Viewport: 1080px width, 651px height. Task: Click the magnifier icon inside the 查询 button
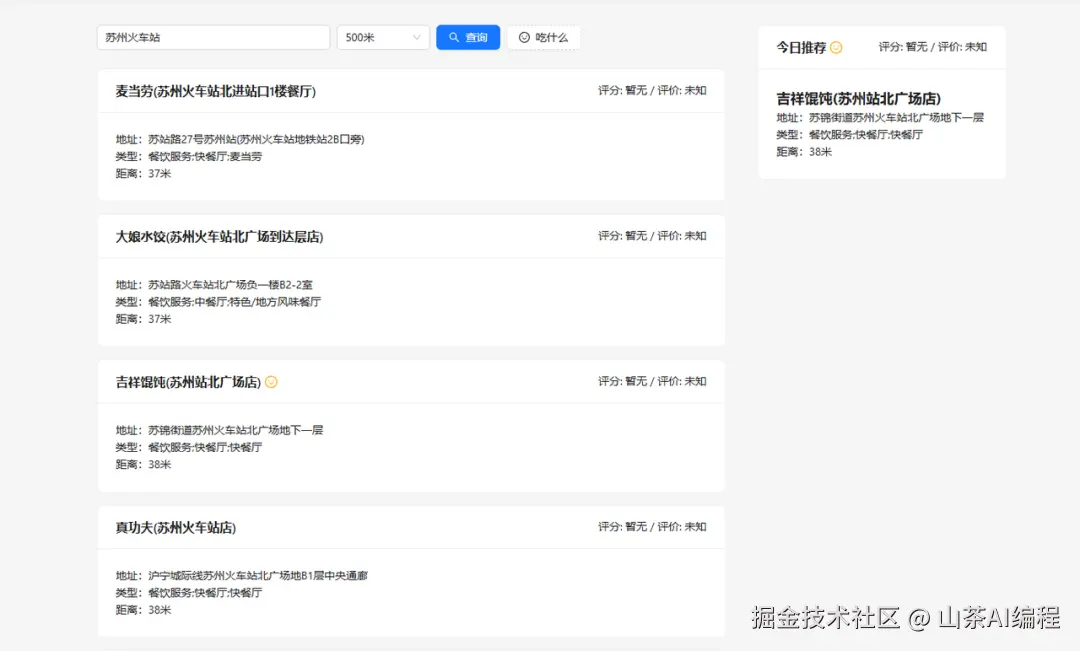454,36
